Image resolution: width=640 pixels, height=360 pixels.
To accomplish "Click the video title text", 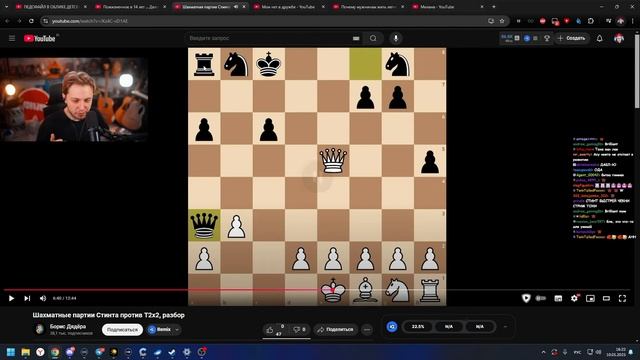I will click(109, 315).
